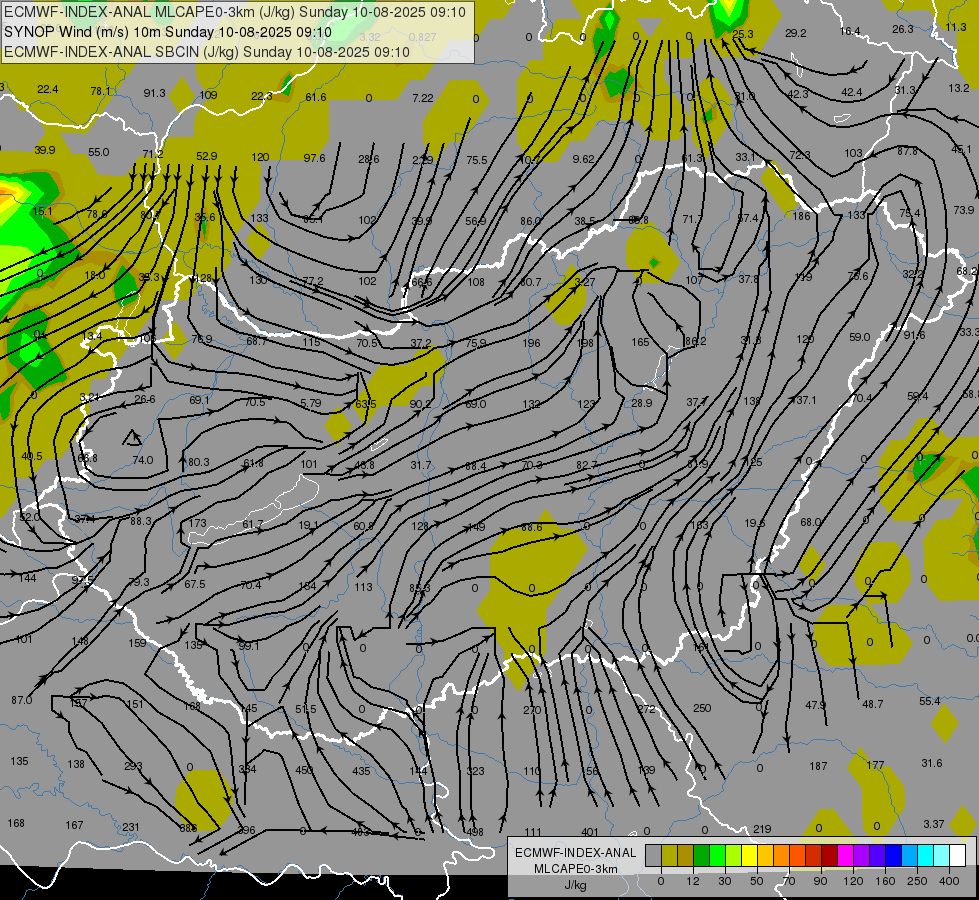
Task: Click the gray swatch in the MLCAPE legend
Action: pos(654,855)
